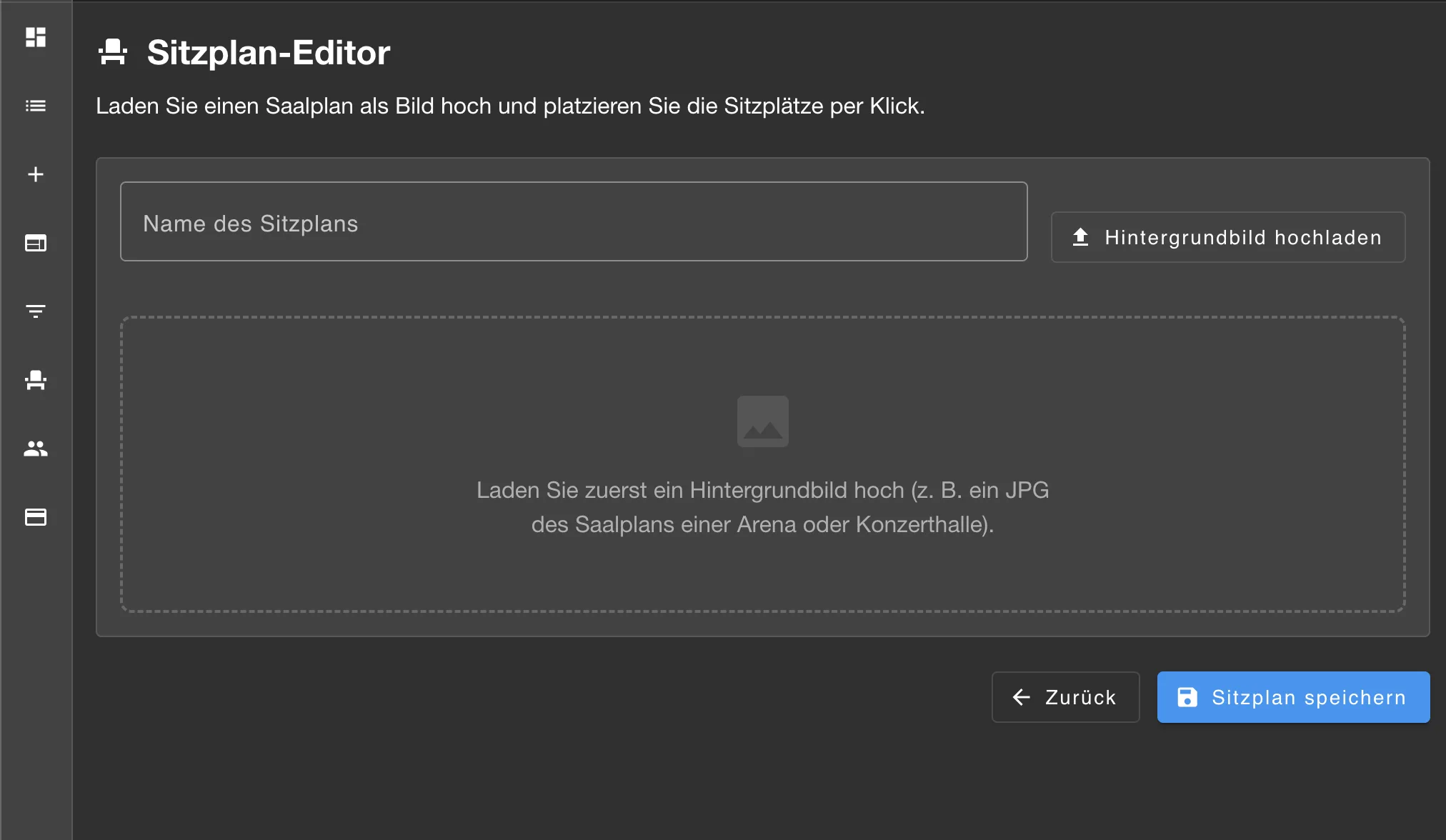Viewport: 1446px width, 840px height.
Task: Open the list view sidebar icon
Action: (36, 106)
